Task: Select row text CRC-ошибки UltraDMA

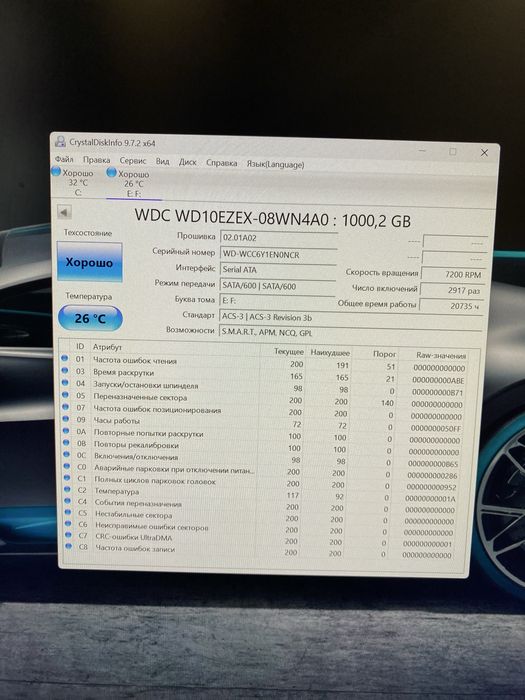Action: [133, 537]
